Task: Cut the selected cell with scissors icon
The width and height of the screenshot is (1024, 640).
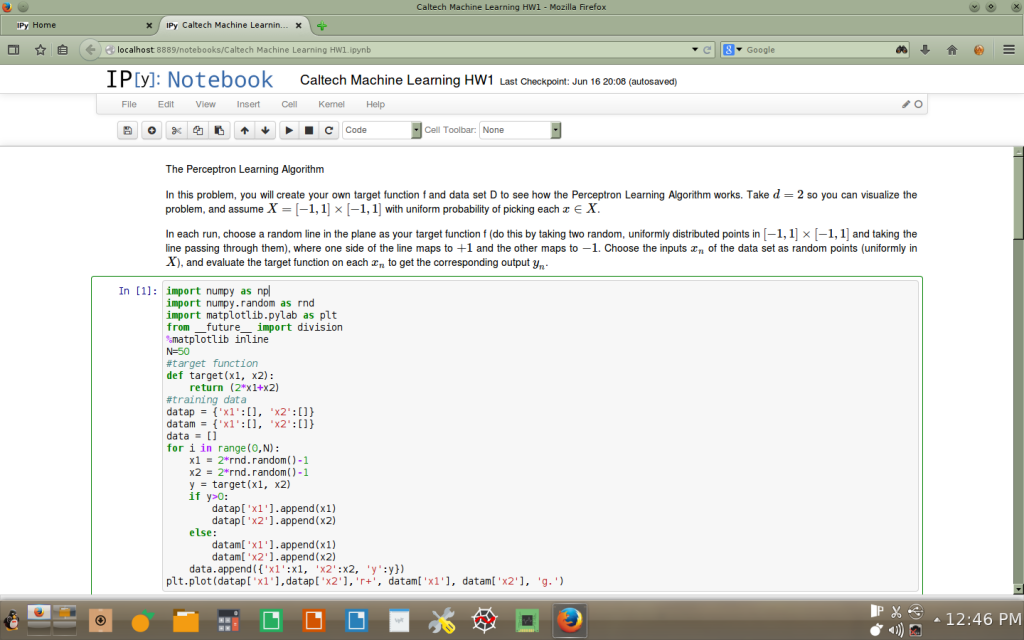Action: [x=177, y=130]
